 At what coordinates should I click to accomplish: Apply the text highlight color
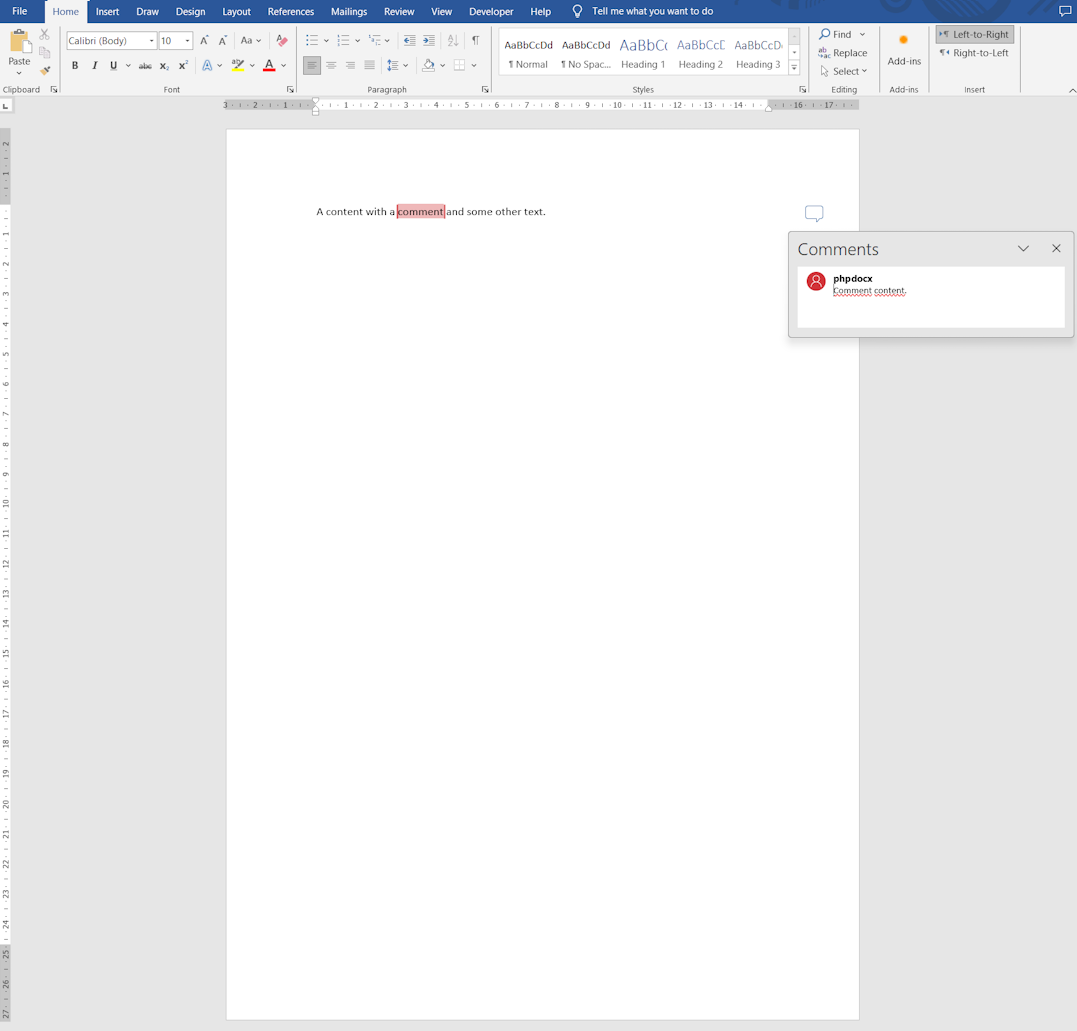[x=238, y=65]
